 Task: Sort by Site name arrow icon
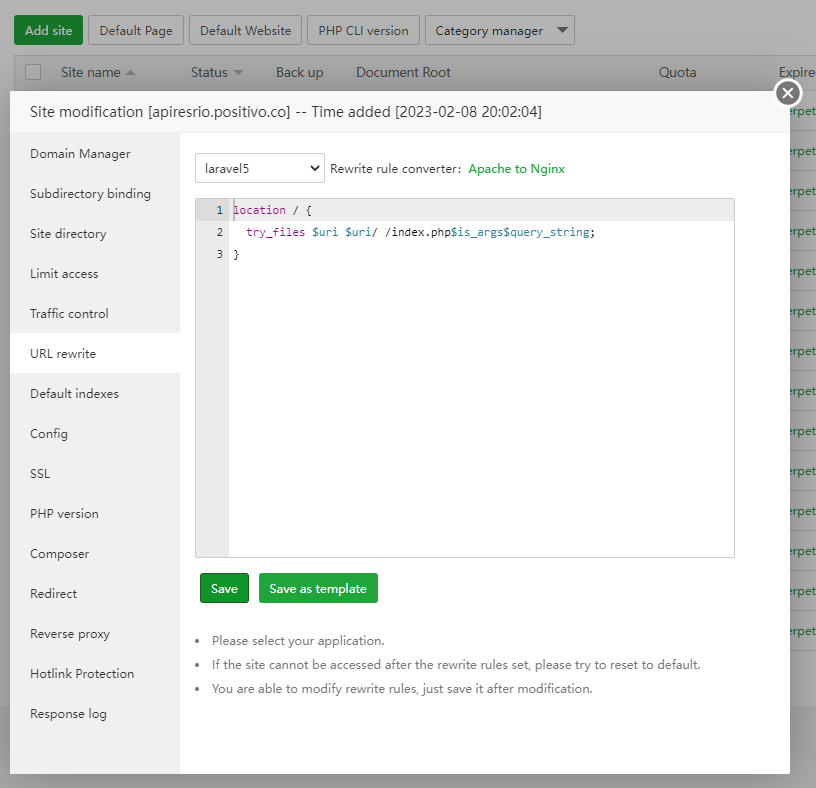pyautogui.click(x=131, y=73)
